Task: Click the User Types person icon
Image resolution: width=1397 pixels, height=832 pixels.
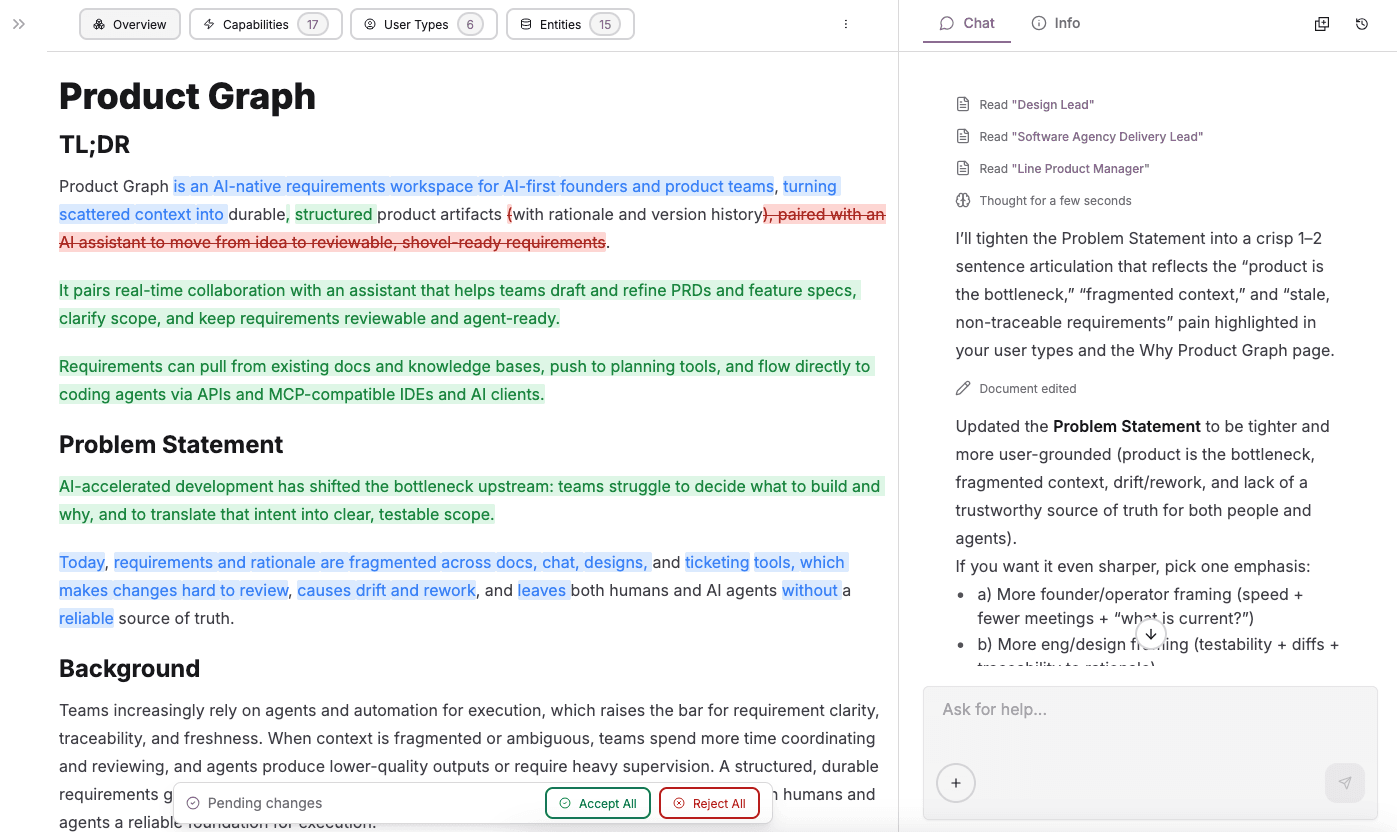Action: pos(369,23)
